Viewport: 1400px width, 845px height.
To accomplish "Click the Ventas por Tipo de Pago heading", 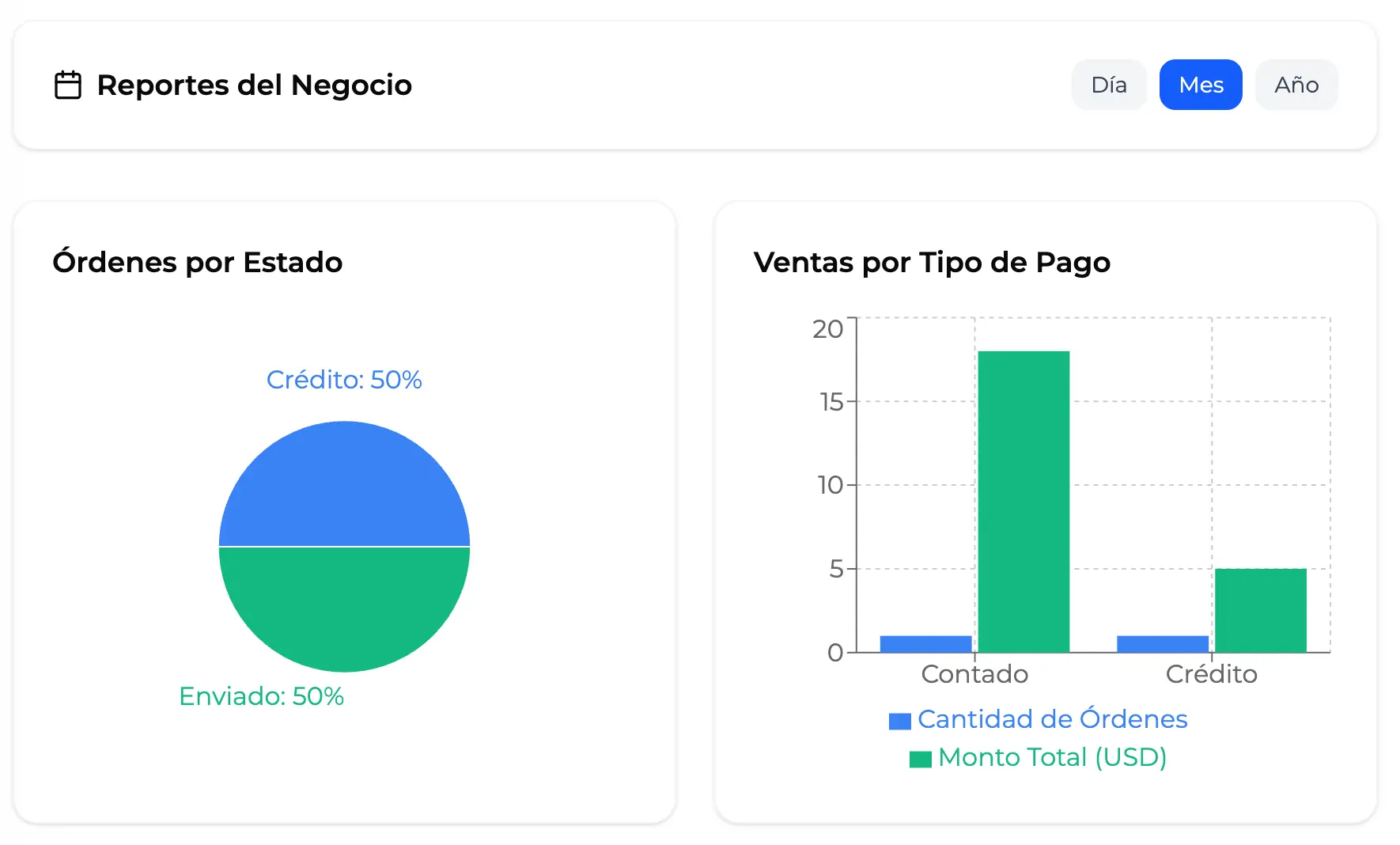I will coord(932,262).
